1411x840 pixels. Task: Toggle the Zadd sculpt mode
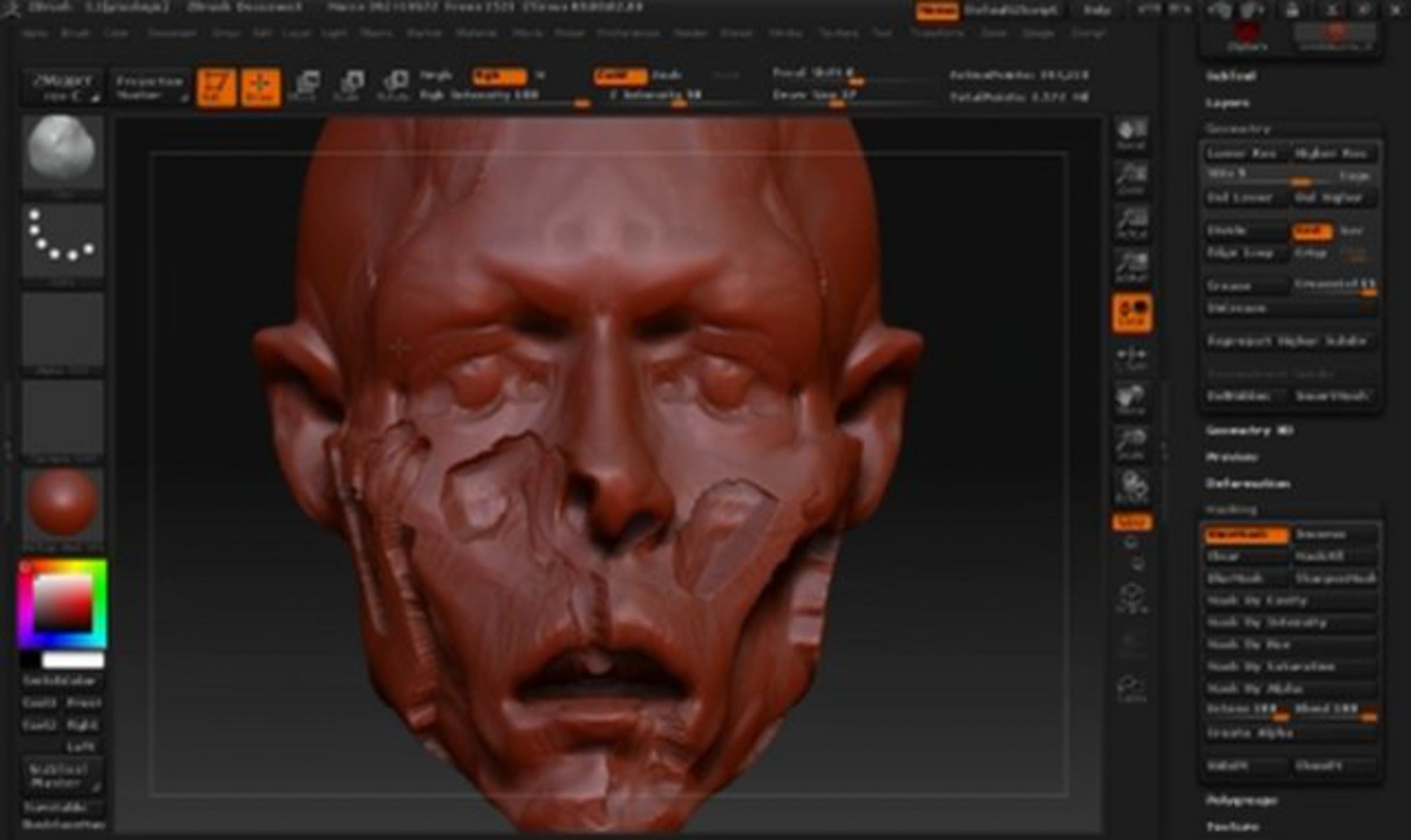pos(619,76)
